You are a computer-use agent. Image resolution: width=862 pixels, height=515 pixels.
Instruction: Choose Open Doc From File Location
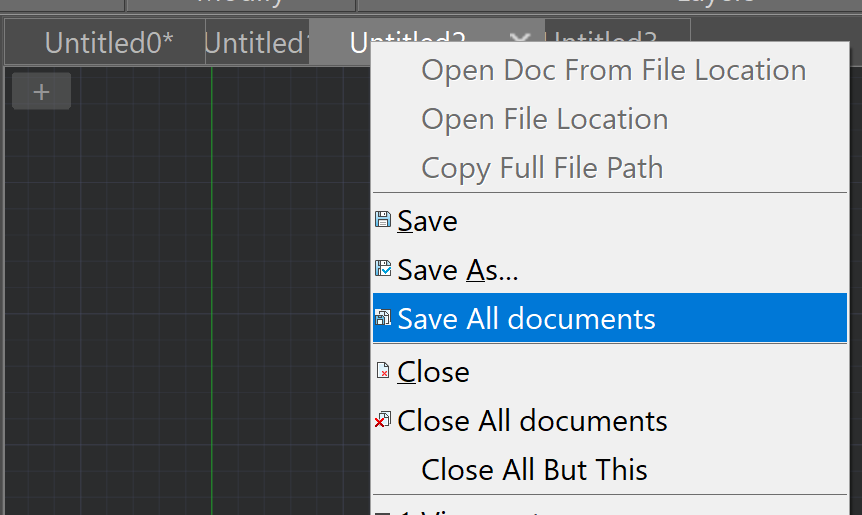[x=614, y=70]
